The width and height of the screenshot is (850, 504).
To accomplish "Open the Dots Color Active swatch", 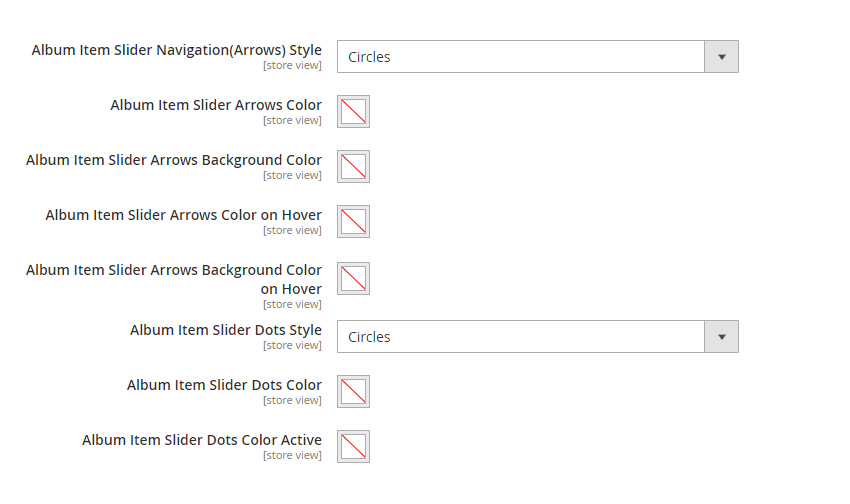I will [353, 447].
